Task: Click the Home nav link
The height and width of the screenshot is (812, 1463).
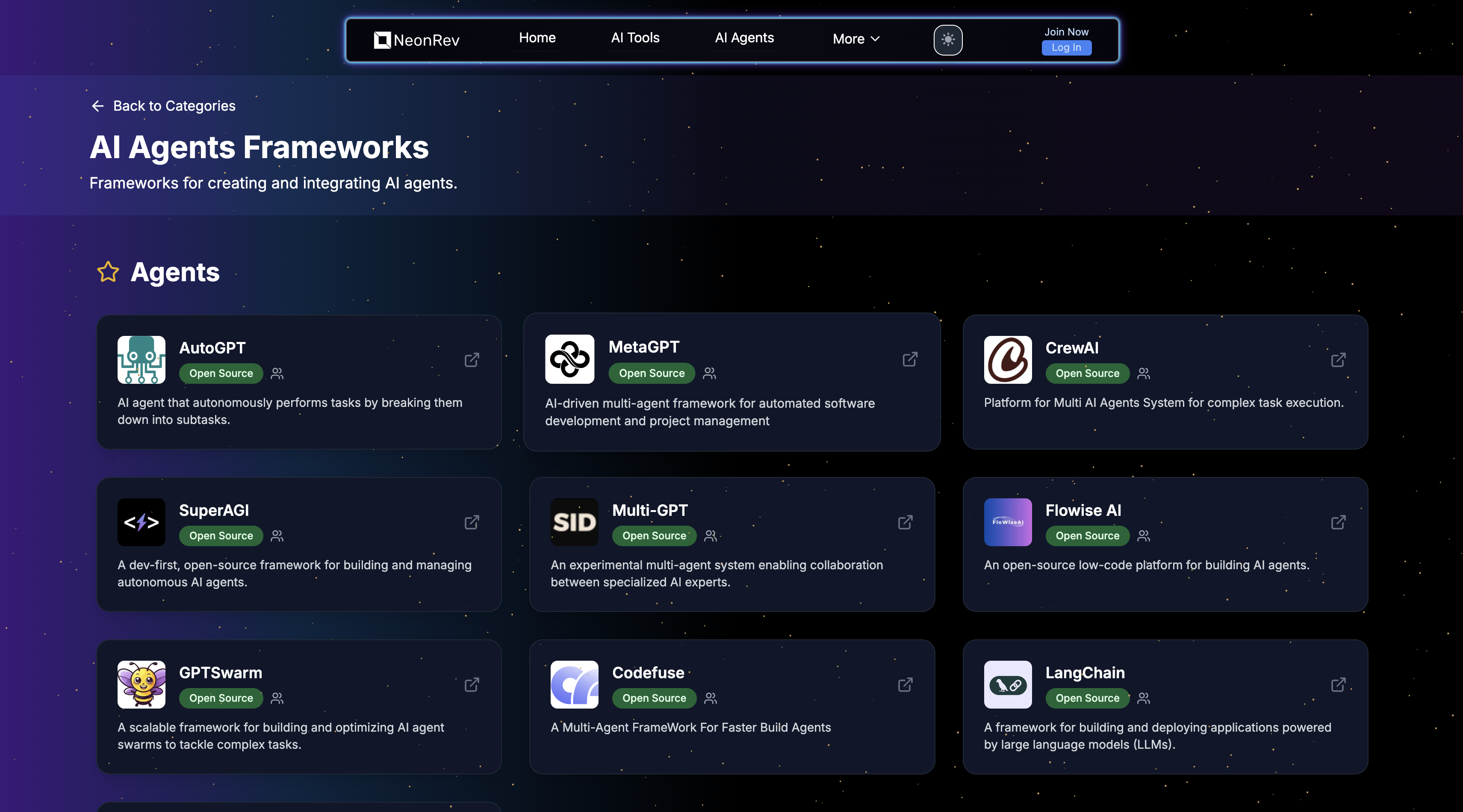Action: (x=537, y=38)
